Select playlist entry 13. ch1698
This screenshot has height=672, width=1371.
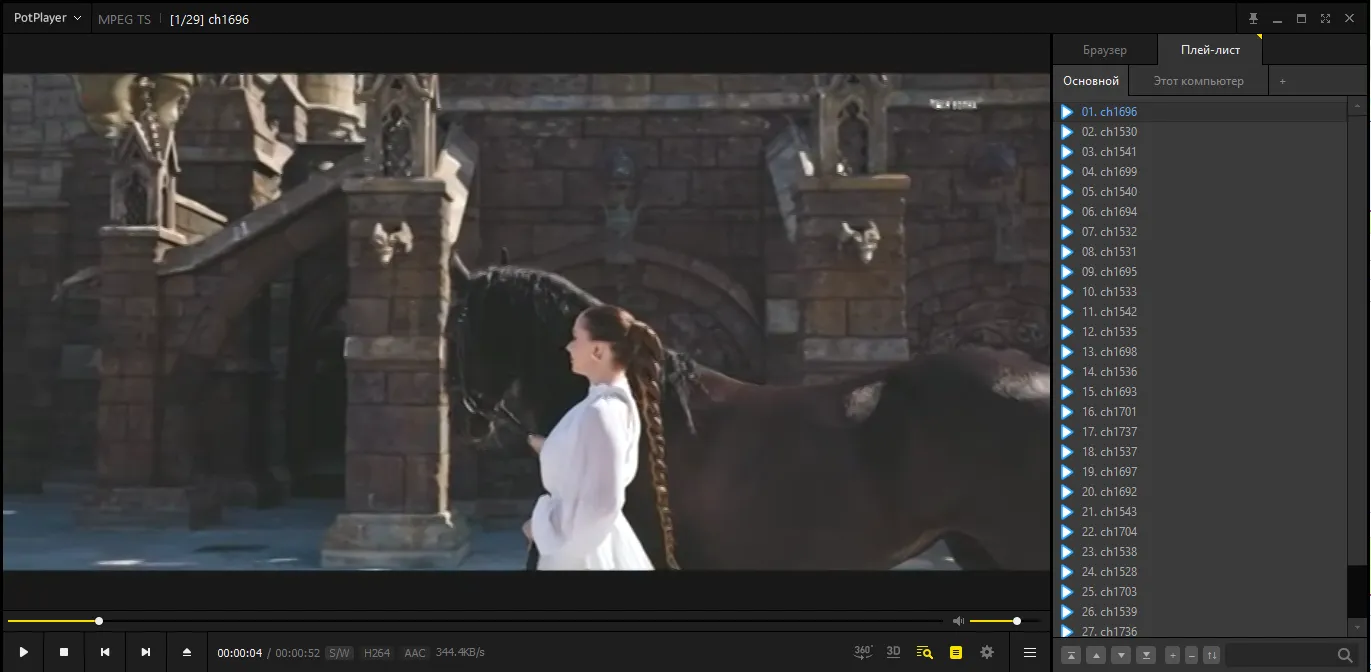pyautogui.click(x=1202, y=352)
